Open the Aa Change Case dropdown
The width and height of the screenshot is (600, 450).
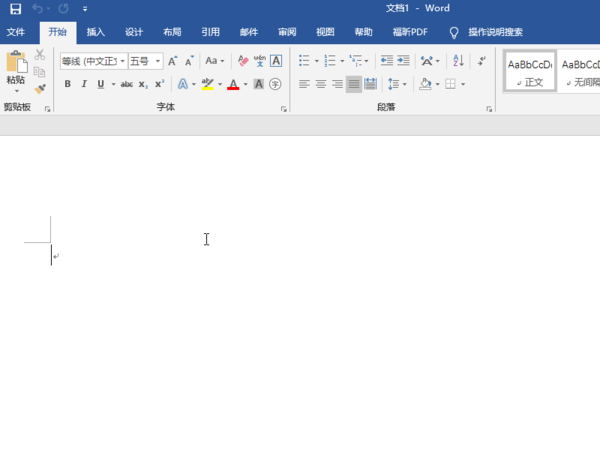click(x=215, y=61)
